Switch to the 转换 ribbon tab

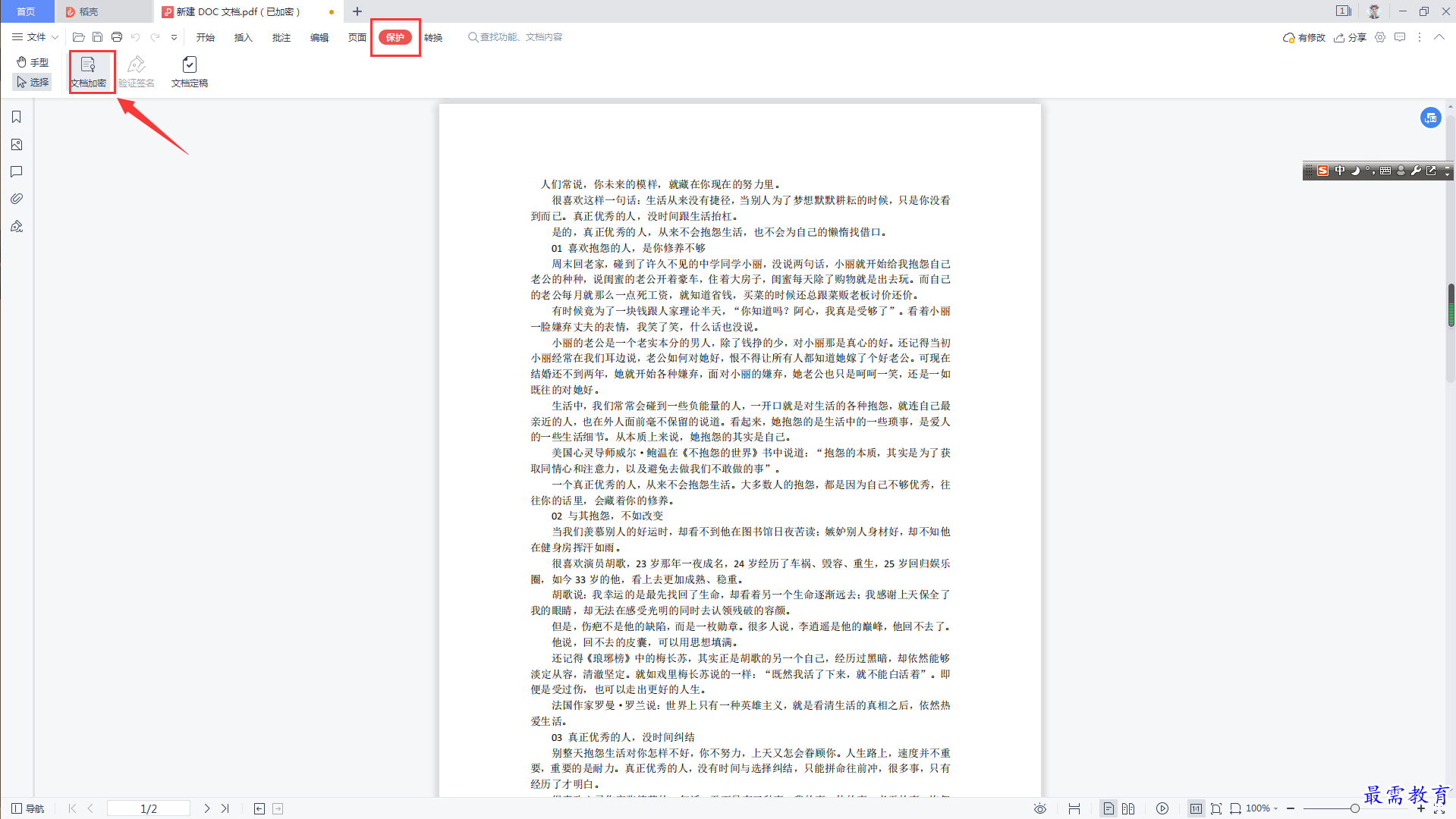pyautogui.click(x=433, y=37)
